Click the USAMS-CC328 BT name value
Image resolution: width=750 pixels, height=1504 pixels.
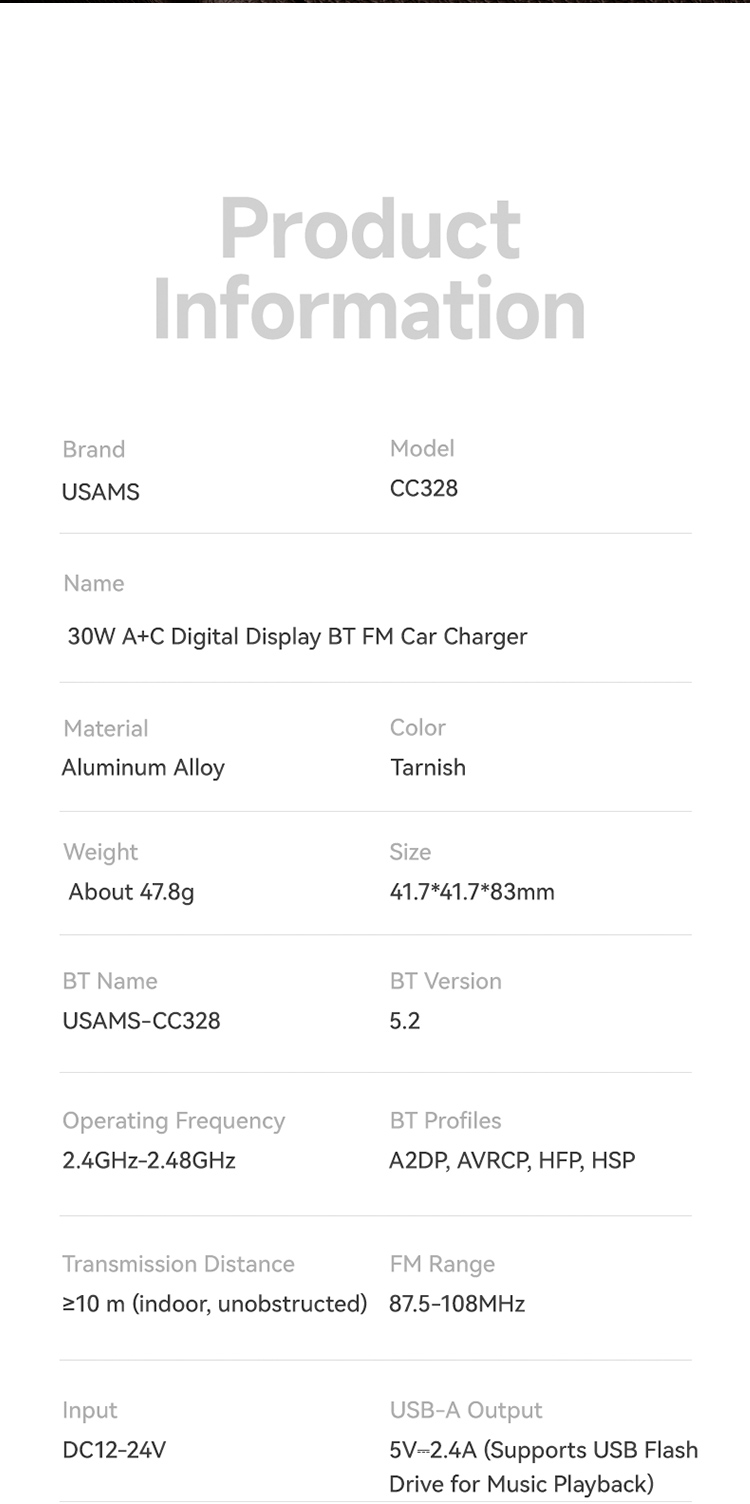pyautogui.click(x=141, y=1021)
